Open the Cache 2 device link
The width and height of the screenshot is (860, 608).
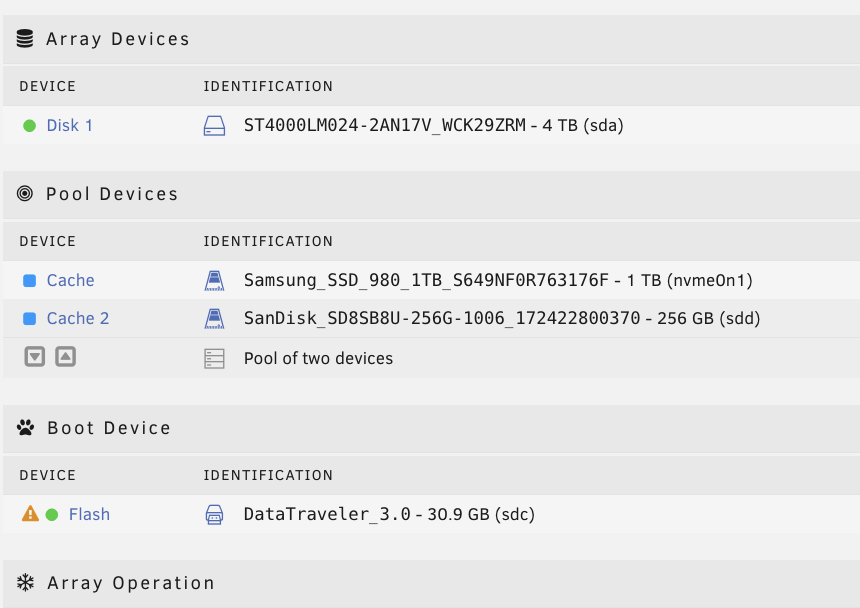coord(78,318)
